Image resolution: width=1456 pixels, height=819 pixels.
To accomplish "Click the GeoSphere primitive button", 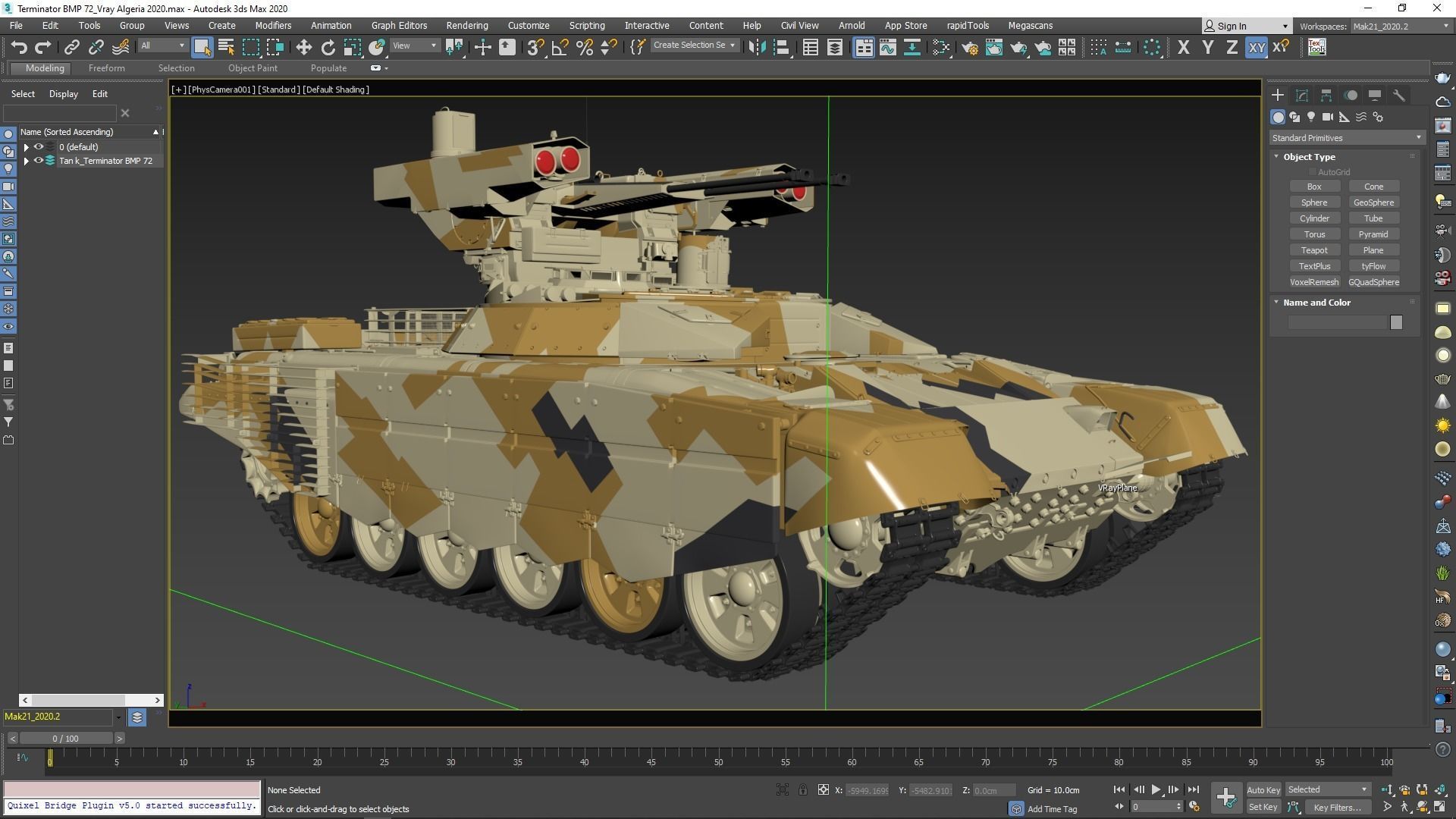I will pos(1373,202).
